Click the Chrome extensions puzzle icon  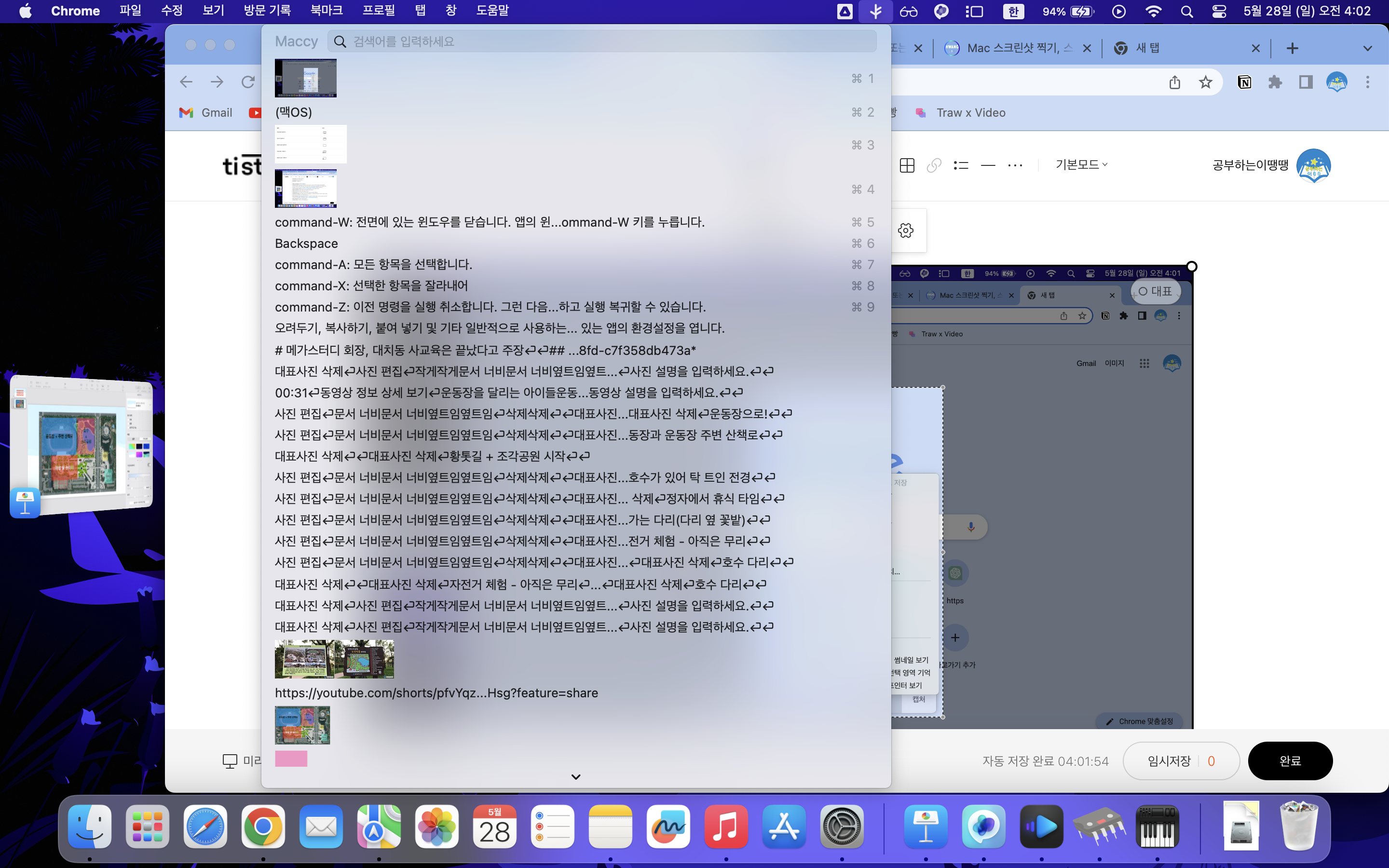1275,82
